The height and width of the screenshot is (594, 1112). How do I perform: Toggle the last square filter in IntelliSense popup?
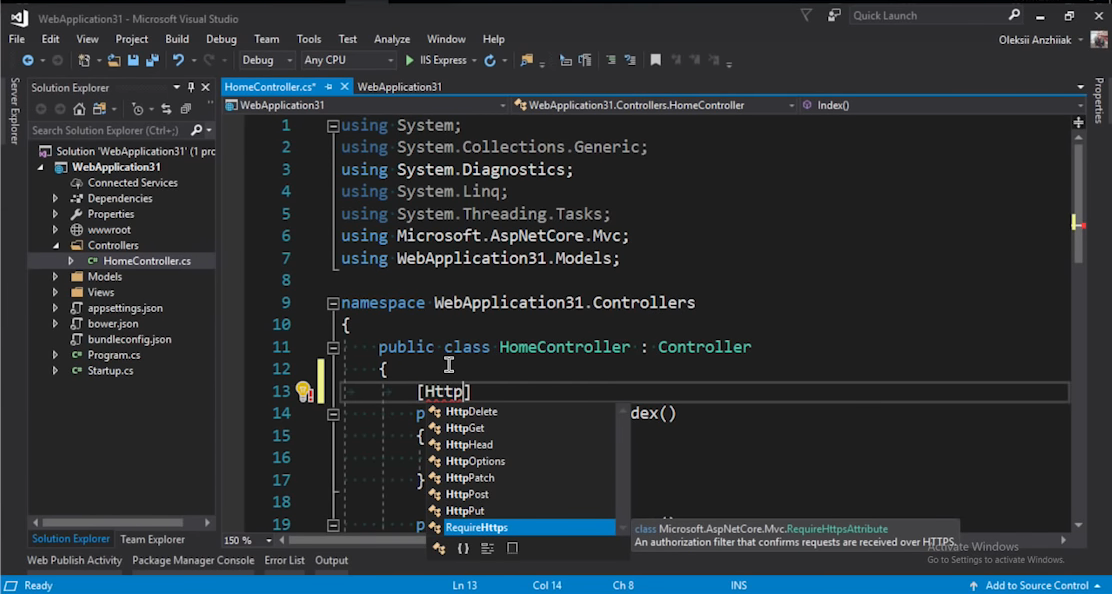pos(512,549)
